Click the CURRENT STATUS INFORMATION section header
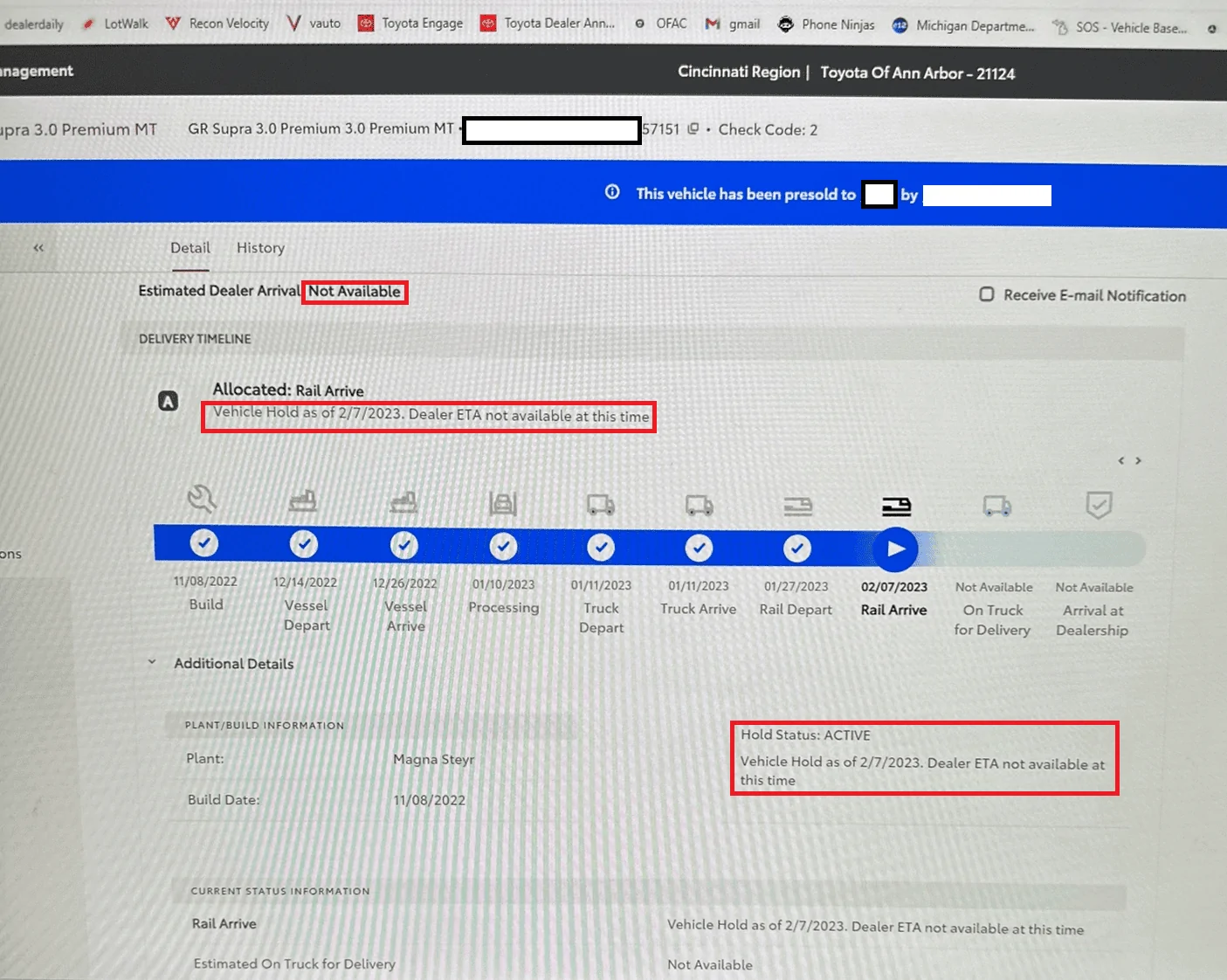1227x980 pixels. click(280, 891)
